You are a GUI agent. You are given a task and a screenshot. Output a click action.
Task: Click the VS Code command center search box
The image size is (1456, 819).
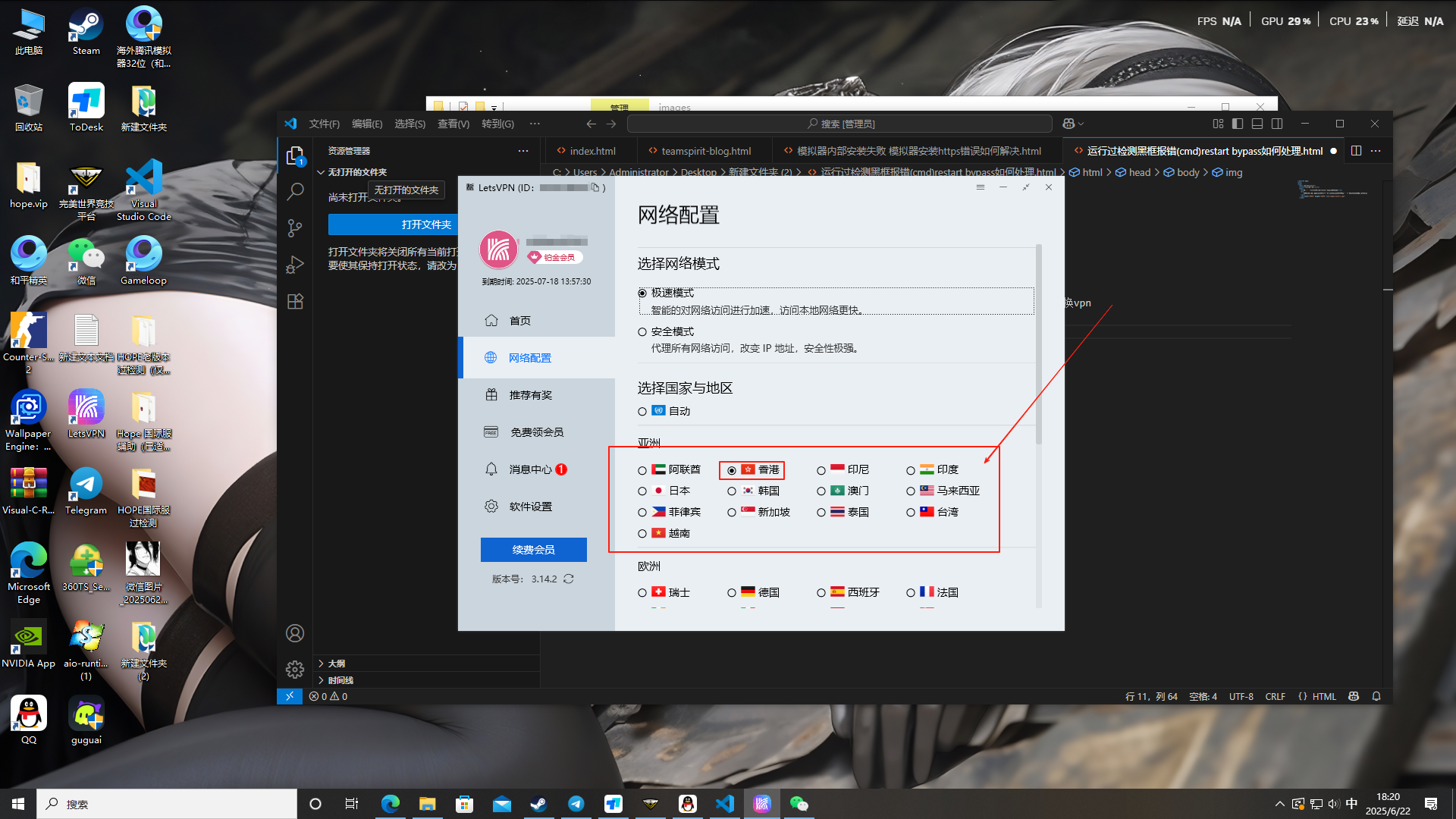840,124
